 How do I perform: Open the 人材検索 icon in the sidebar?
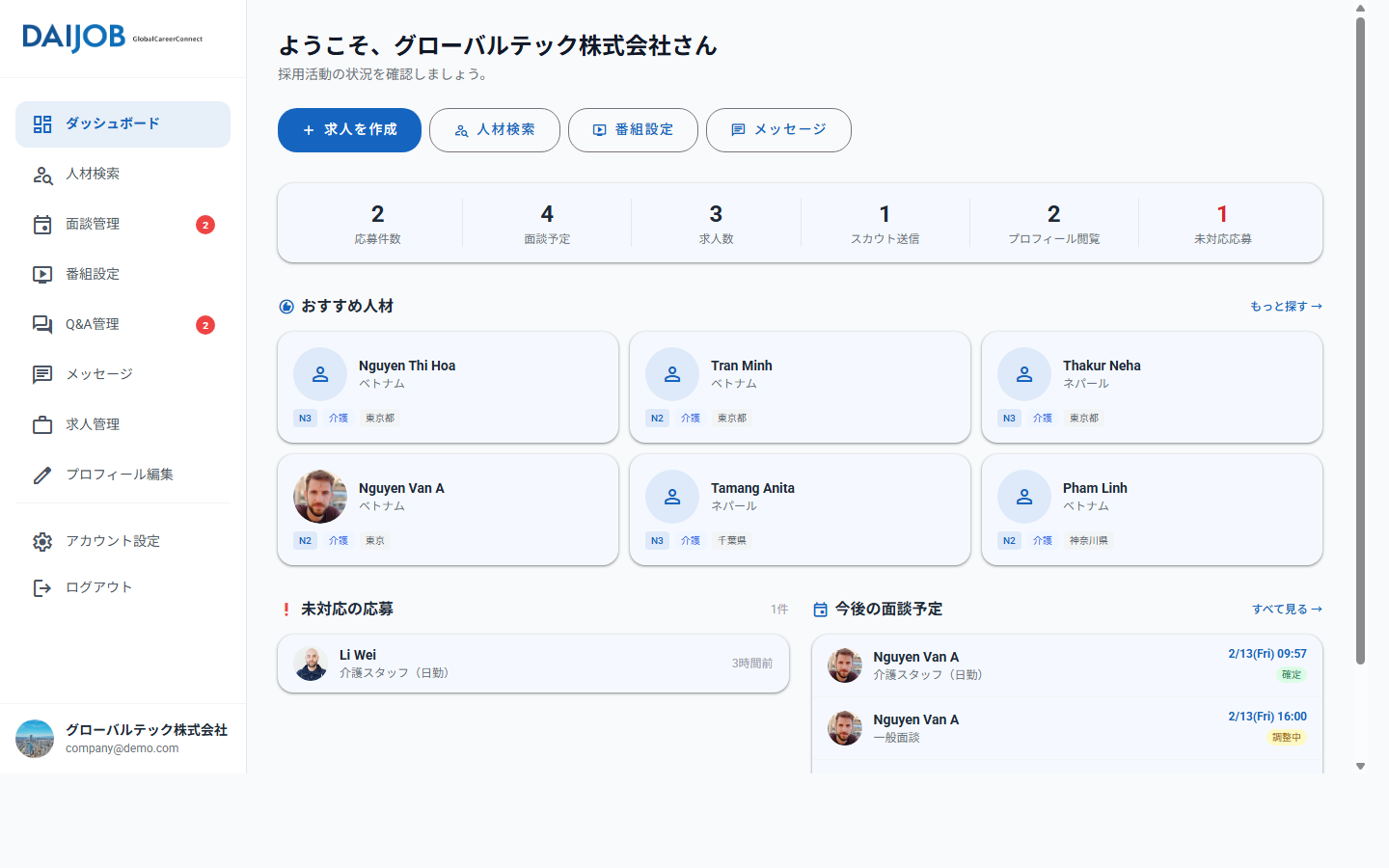(42, 175)
